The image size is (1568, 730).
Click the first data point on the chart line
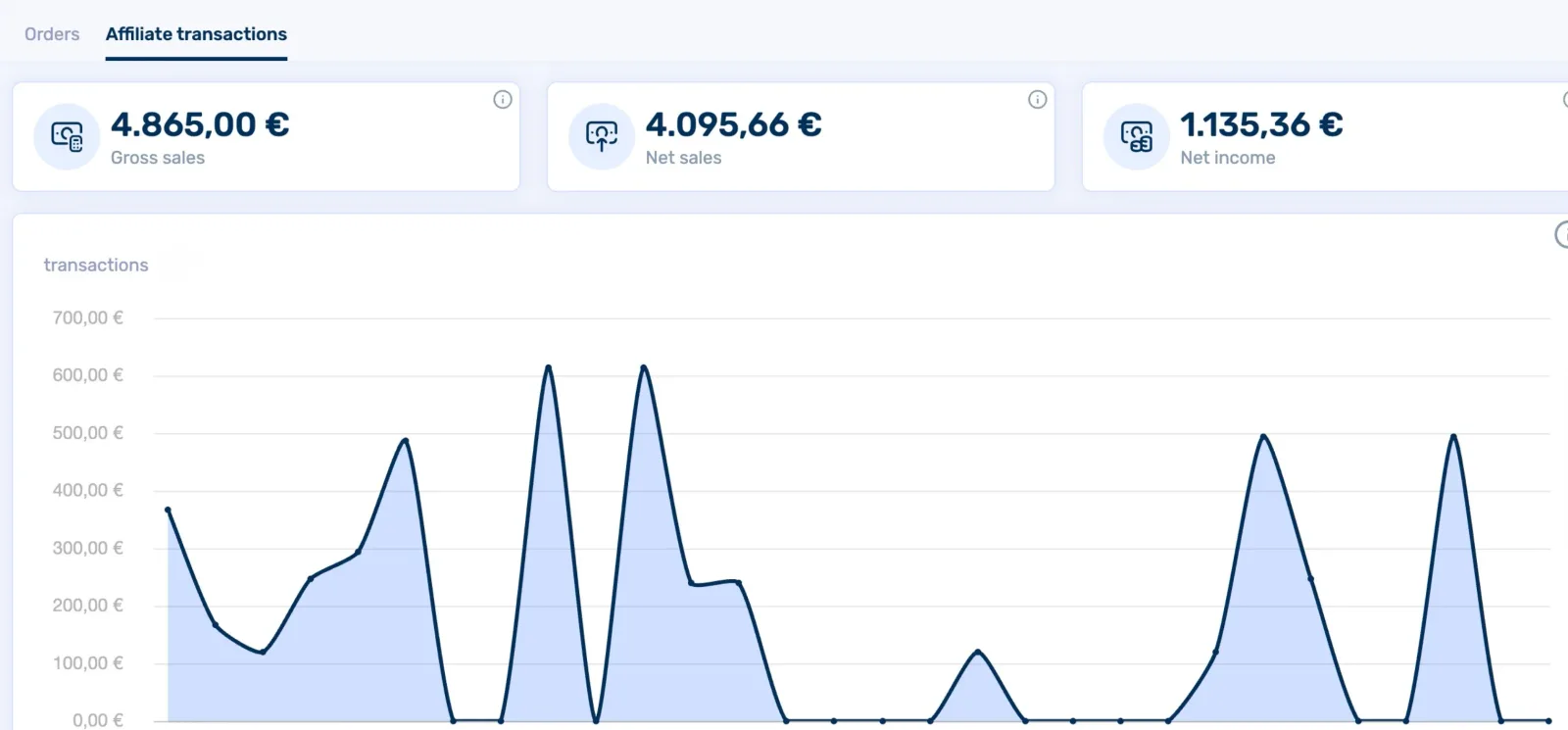click(x=168, y=510)
